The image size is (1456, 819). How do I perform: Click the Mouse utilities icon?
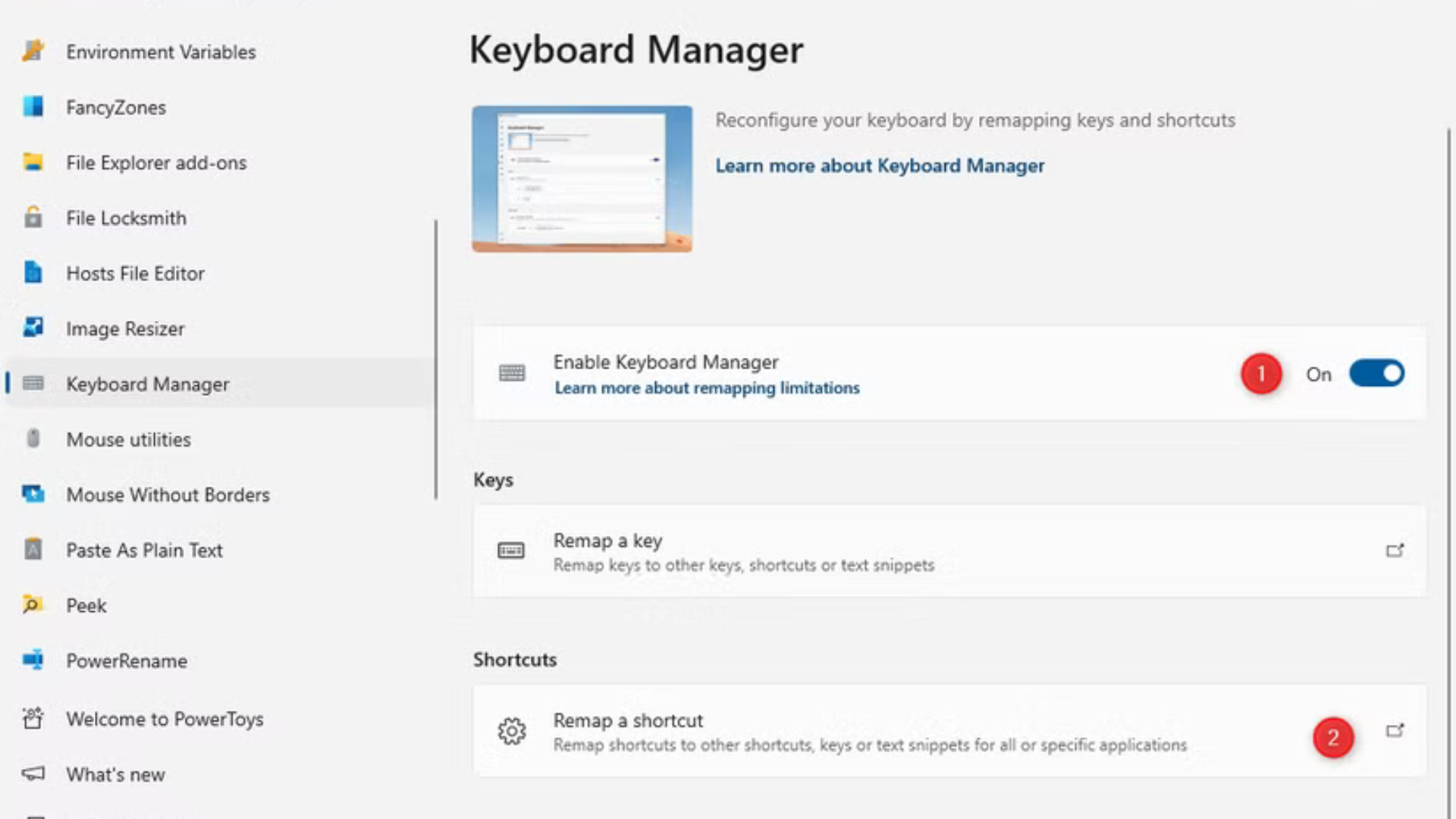[33, 439]
